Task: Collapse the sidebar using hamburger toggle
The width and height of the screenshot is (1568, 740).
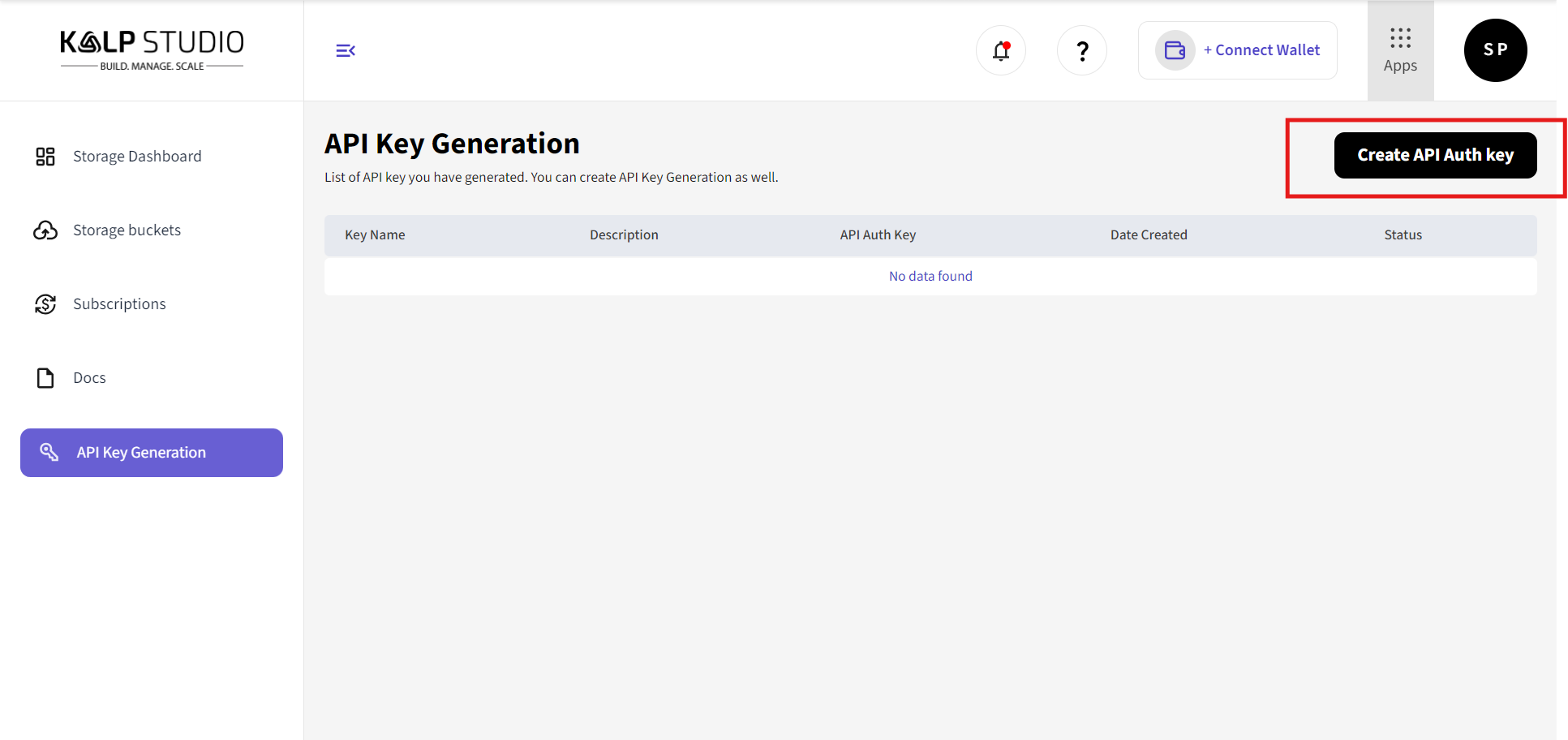Action: [346, 50]
